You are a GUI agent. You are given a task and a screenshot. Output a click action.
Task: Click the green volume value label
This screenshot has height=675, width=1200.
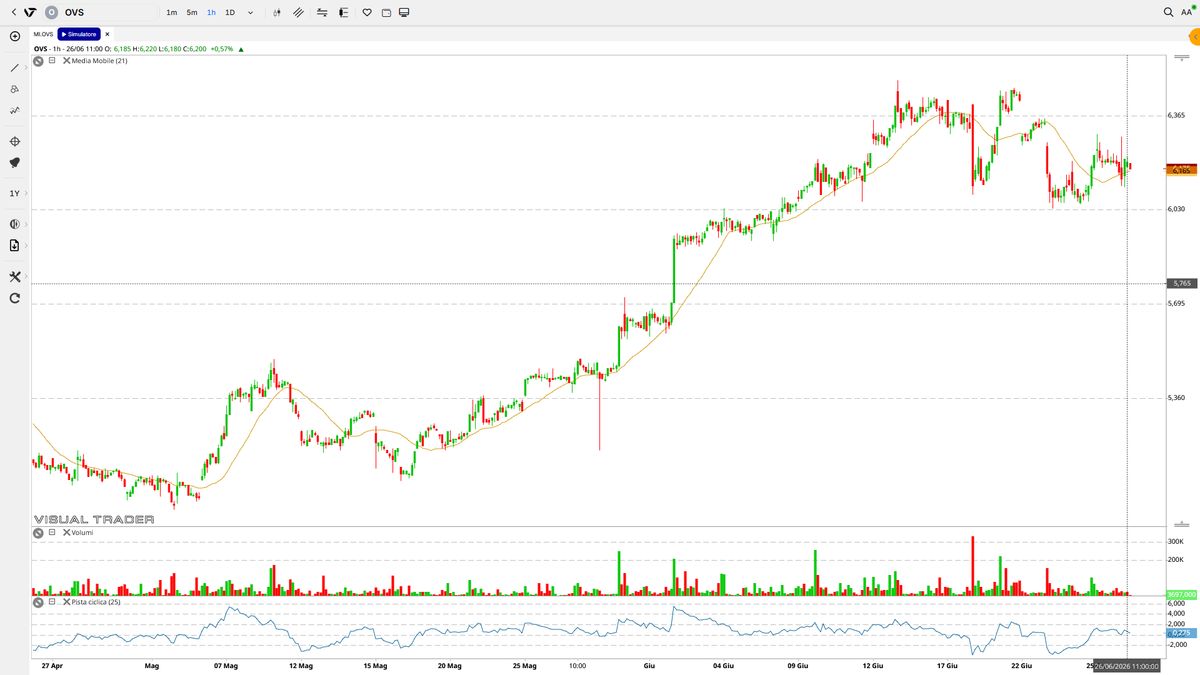coord(1181,594)
